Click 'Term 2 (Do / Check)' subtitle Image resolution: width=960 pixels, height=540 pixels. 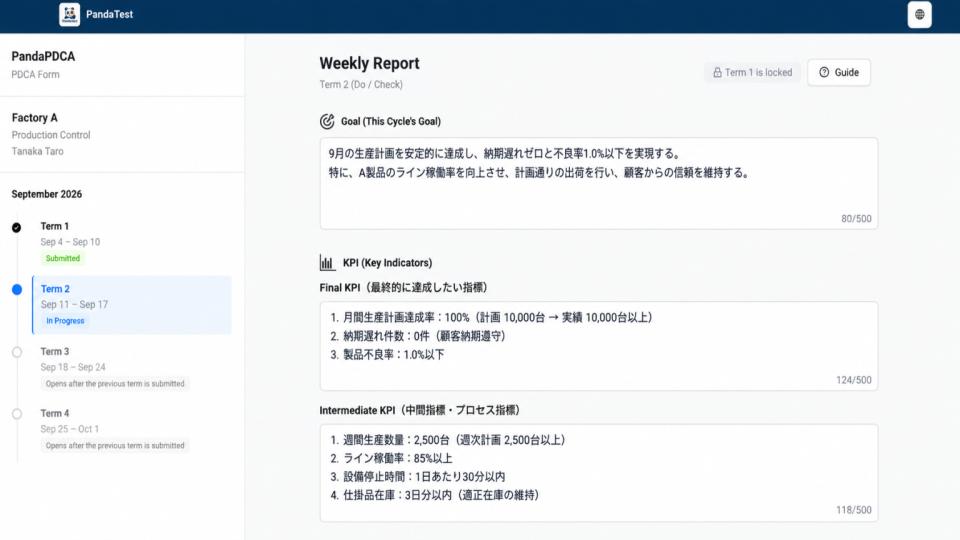tap(361, 84)
